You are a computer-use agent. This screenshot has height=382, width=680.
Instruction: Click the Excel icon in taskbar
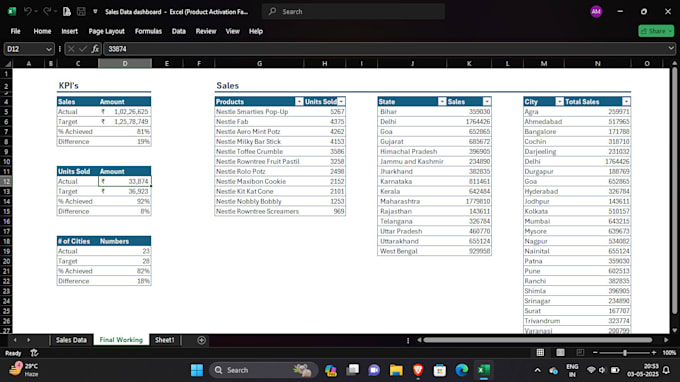[483, 370]
